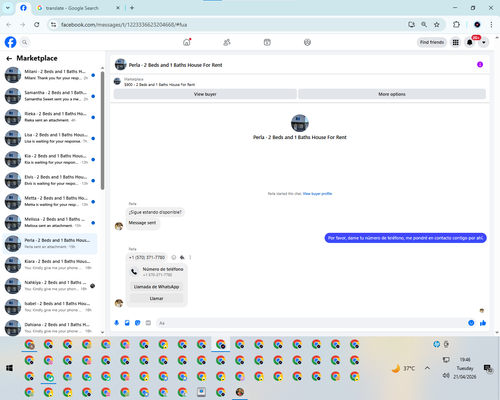Follow the View buyer profile link

coord(317,194)
